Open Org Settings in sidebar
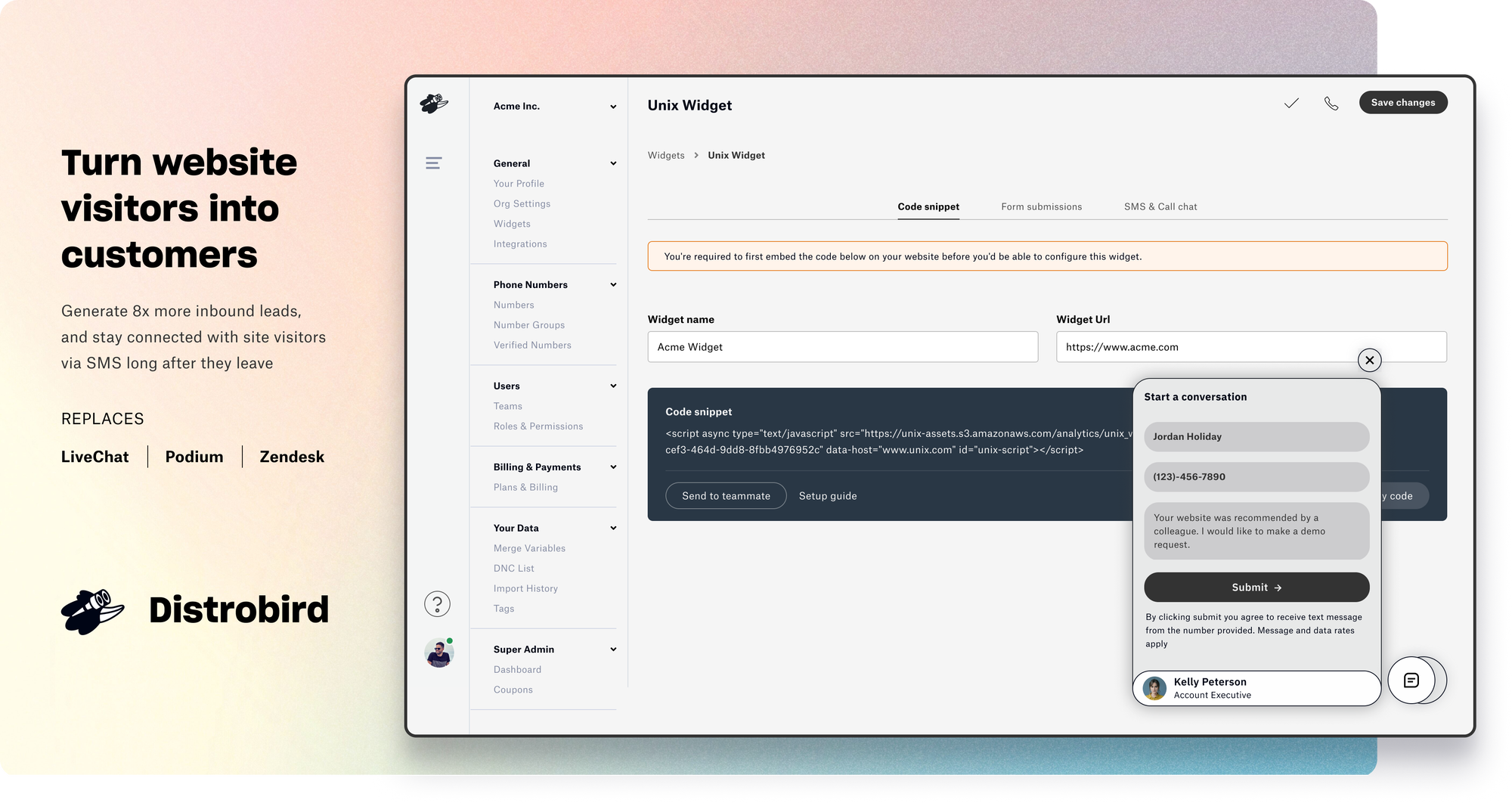The image size is (1512, 803). pos(522,204)
